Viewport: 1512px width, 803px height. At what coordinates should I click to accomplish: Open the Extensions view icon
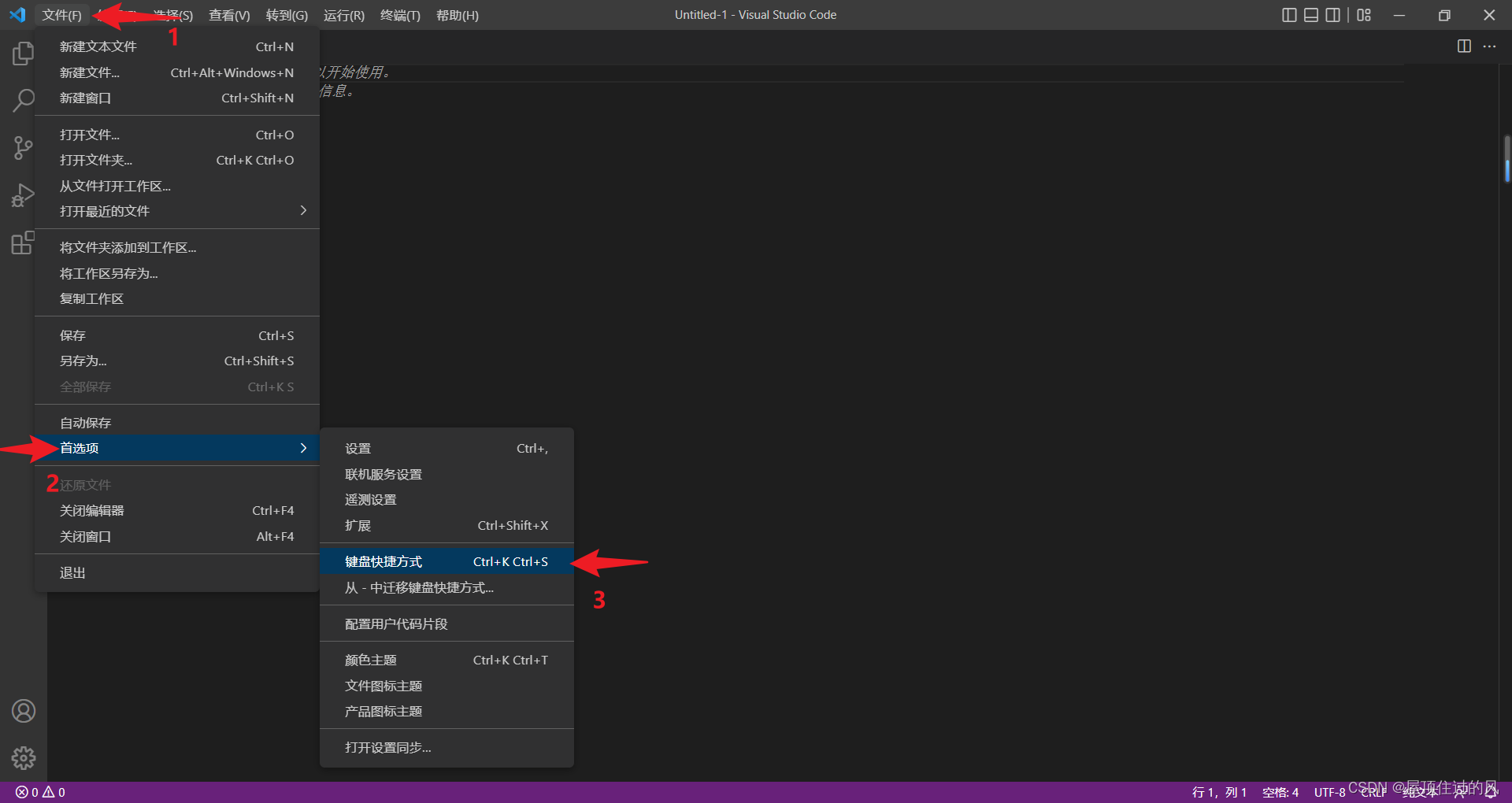point(24,242)
